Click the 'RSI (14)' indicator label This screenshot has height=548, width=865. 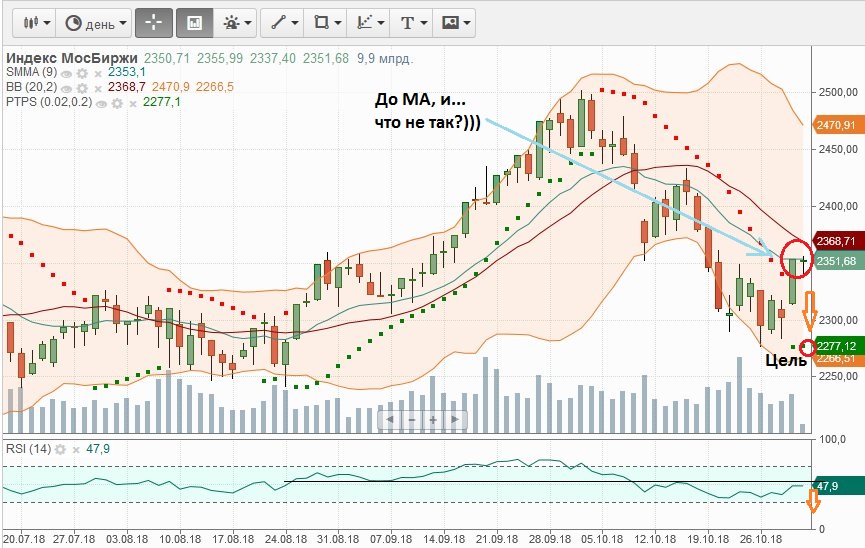[x=28, y=449]
